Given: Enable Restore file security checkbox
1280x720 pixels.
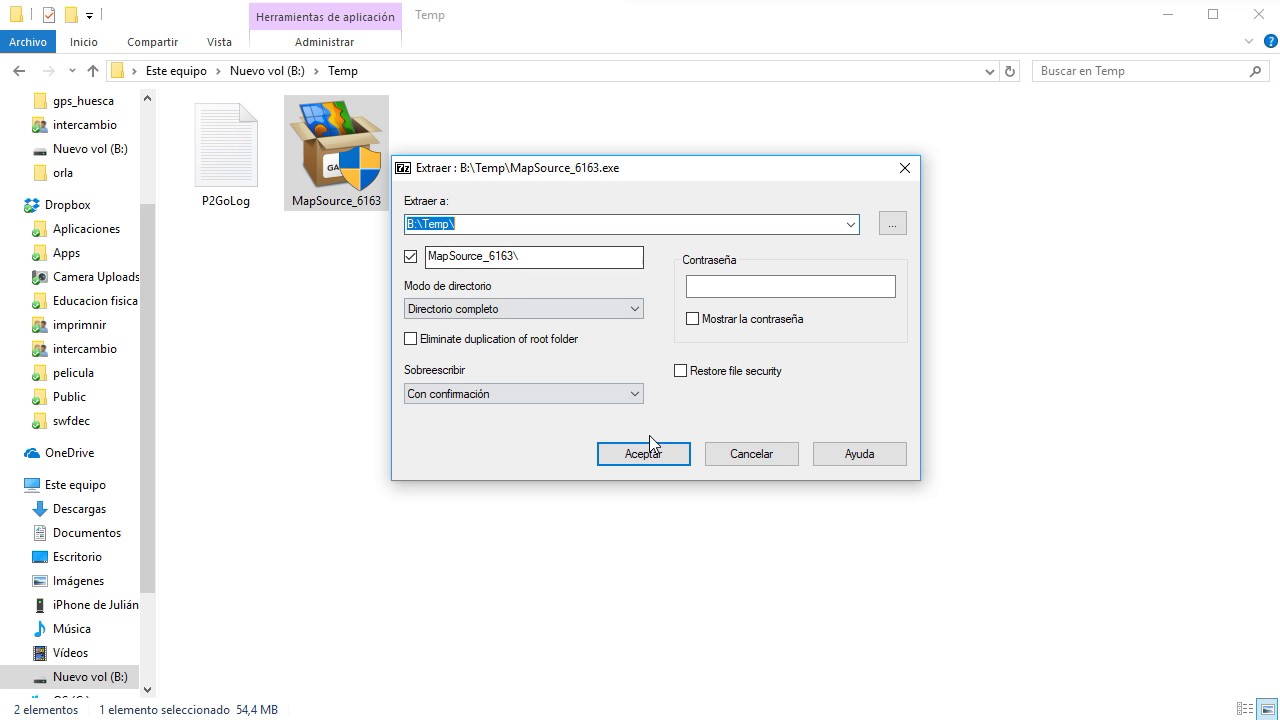Looking at the screenshot, I should [x=680, y=371].
